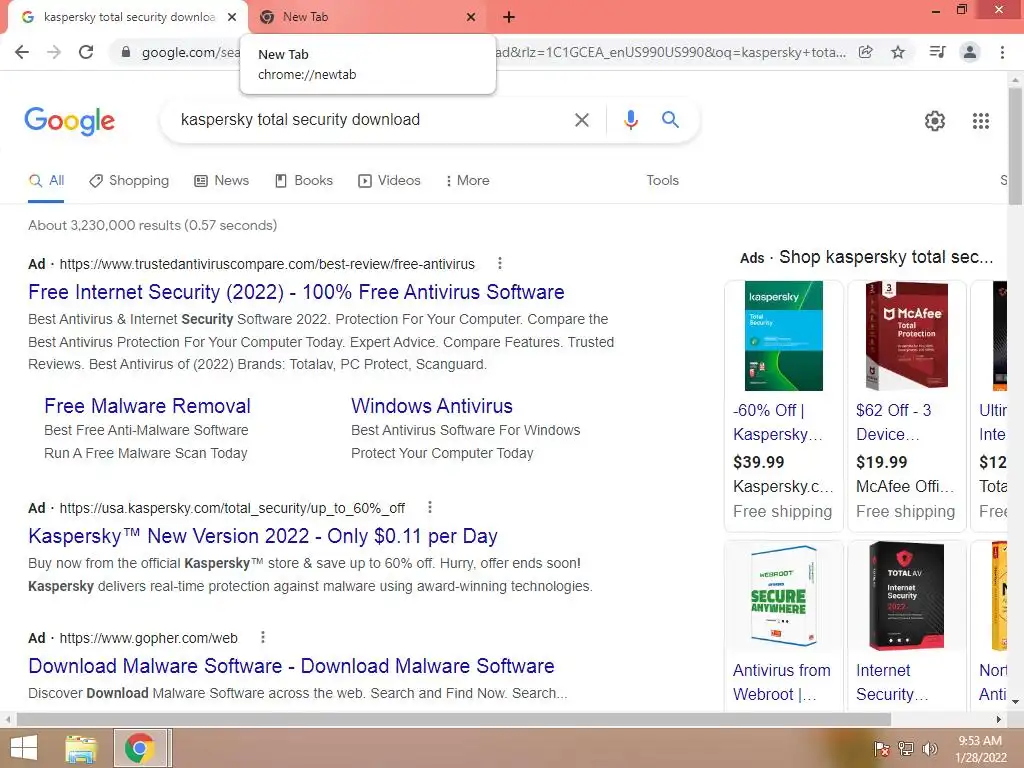1024x768 pixels.
Task: Select the kaspersky total security tab
Action: [128, 18]
